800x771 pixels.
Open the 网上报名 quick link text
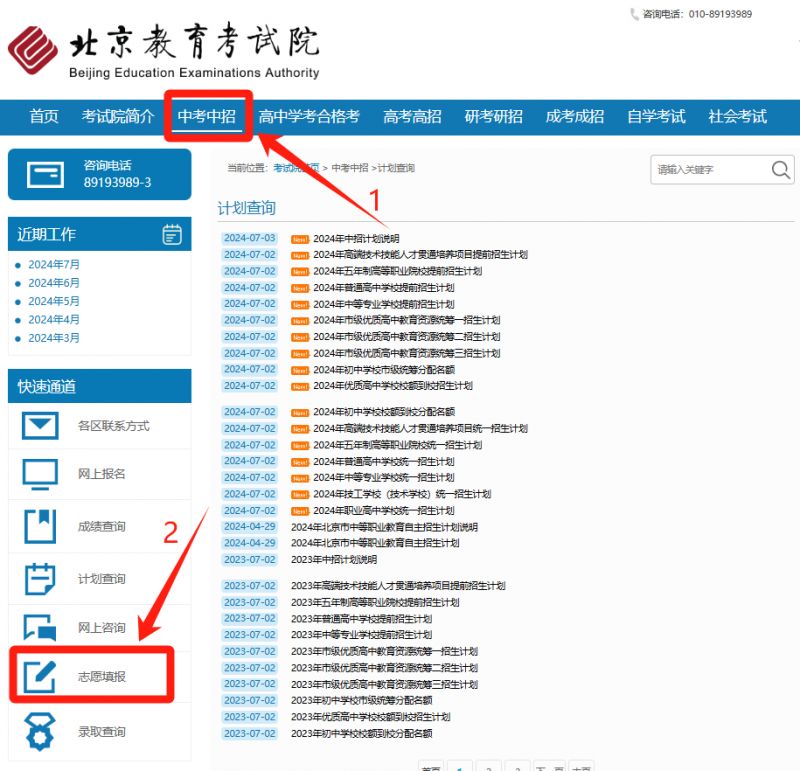pos(102,474)
